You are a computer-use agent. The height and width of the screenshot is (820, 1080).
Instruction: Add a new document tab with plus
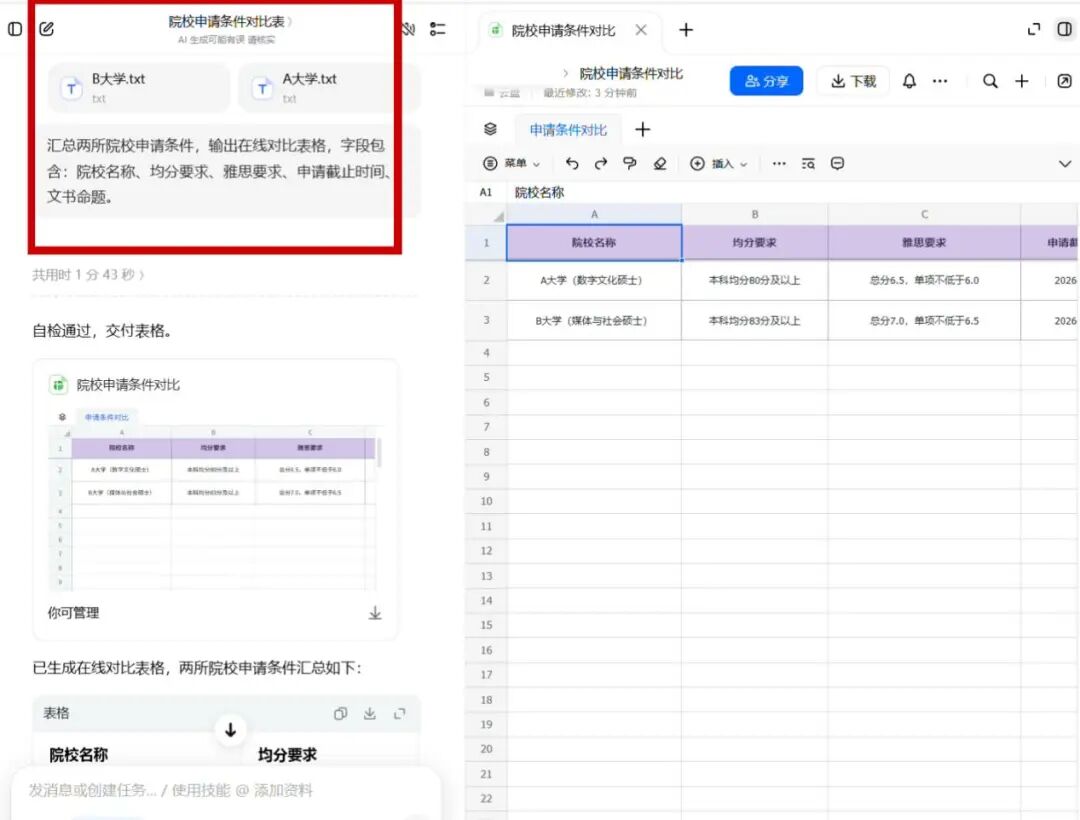tap(686, 30)
